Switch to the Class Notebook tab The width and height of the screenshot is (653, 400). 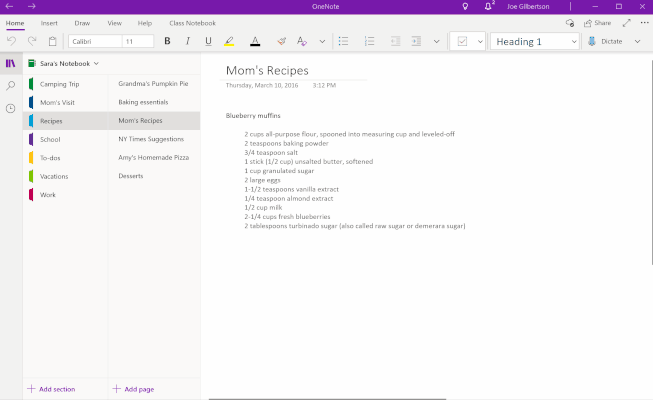(x=192, y=23)
